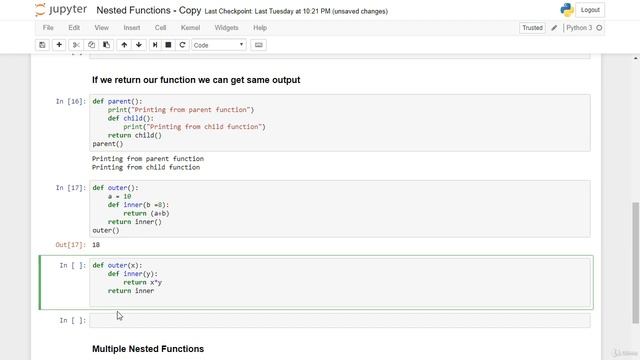The image size is (640, 360).
Task: Click the Trusted notebook button
Action: coord(532,28)
